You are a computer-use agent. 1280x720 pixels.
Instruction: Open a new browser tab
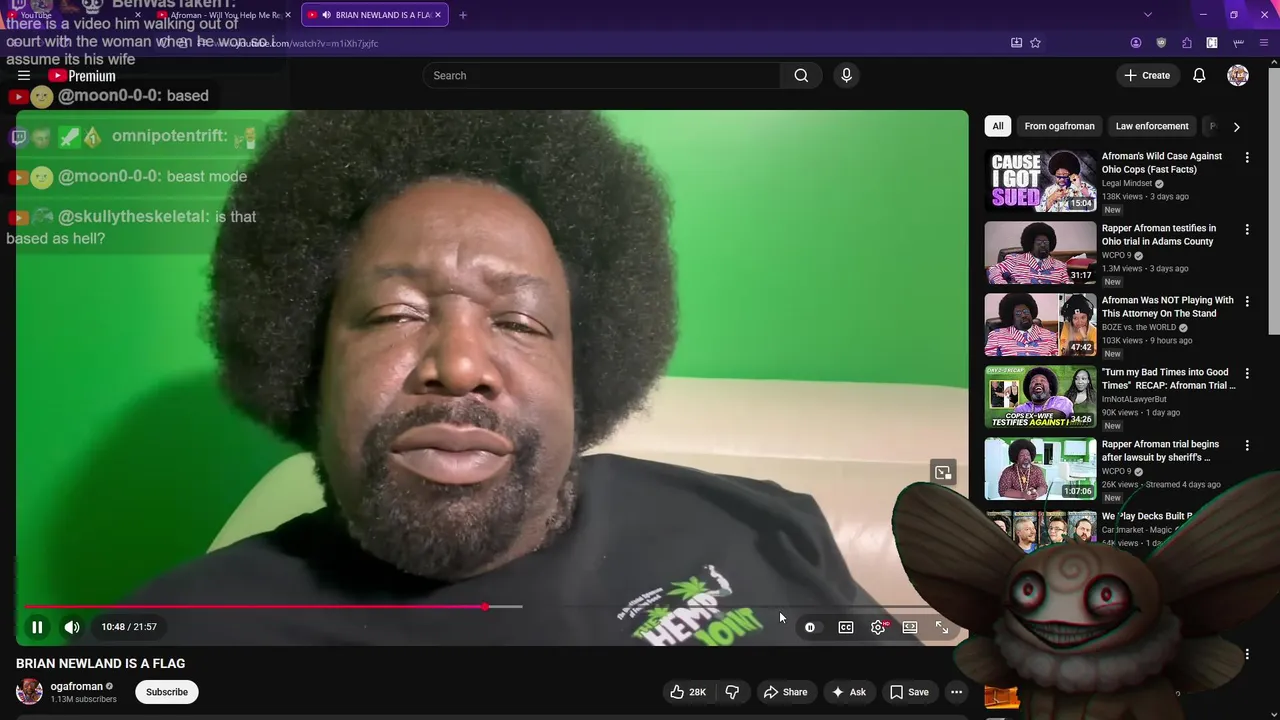[x=463, y=15]
